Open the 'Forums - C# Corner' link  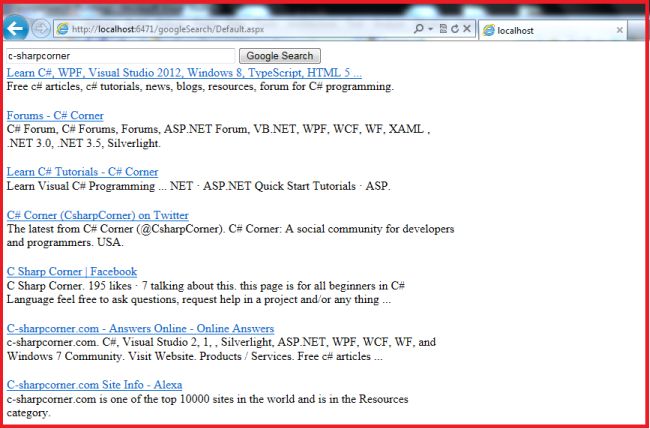tap(55, 115)
